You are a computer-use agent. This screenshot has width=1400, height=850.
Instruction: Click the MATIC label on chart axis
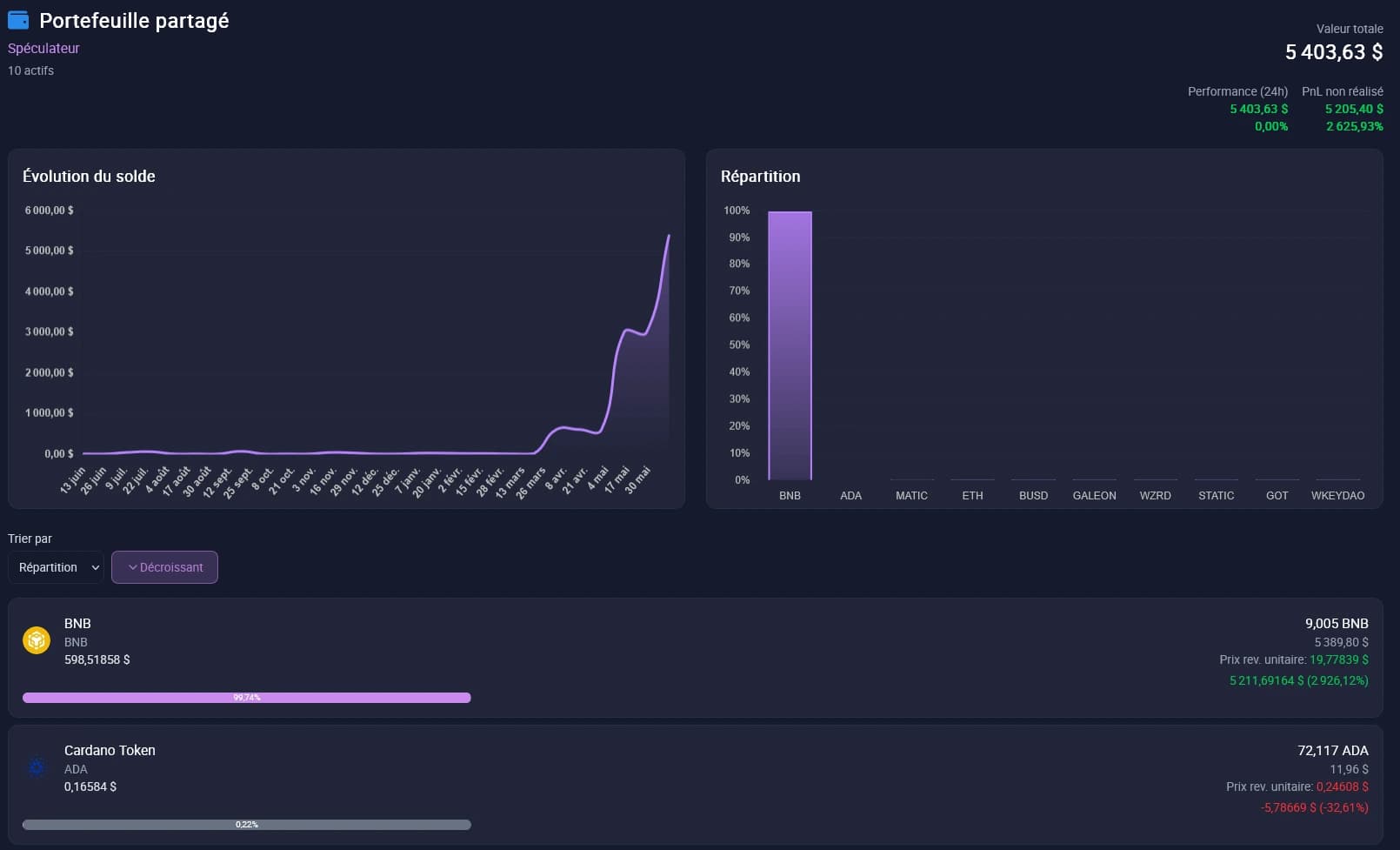pos(911,496)
